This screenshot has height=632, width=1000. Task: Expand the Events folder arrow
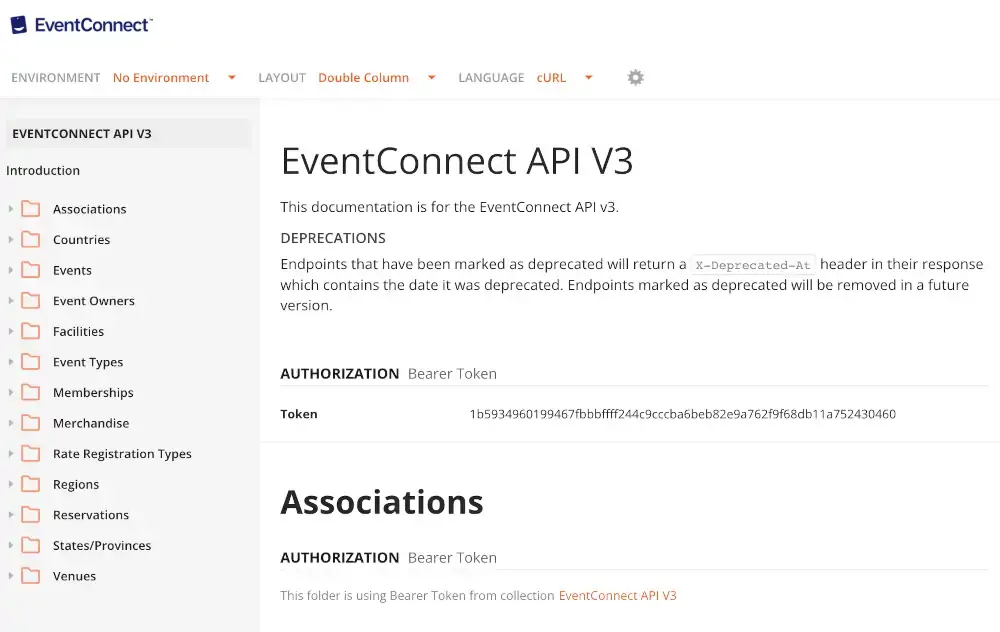point(11,270)
